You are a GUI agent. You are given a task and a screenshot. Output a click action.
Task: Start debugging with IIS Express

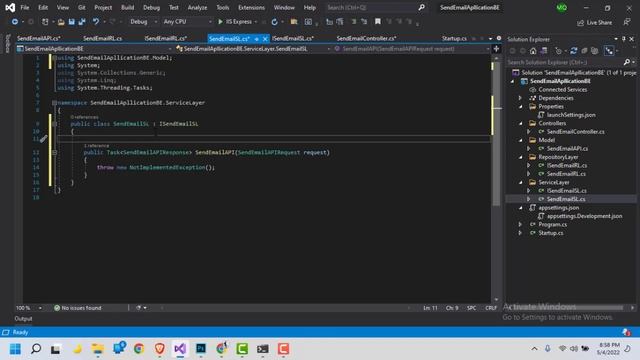235,22
